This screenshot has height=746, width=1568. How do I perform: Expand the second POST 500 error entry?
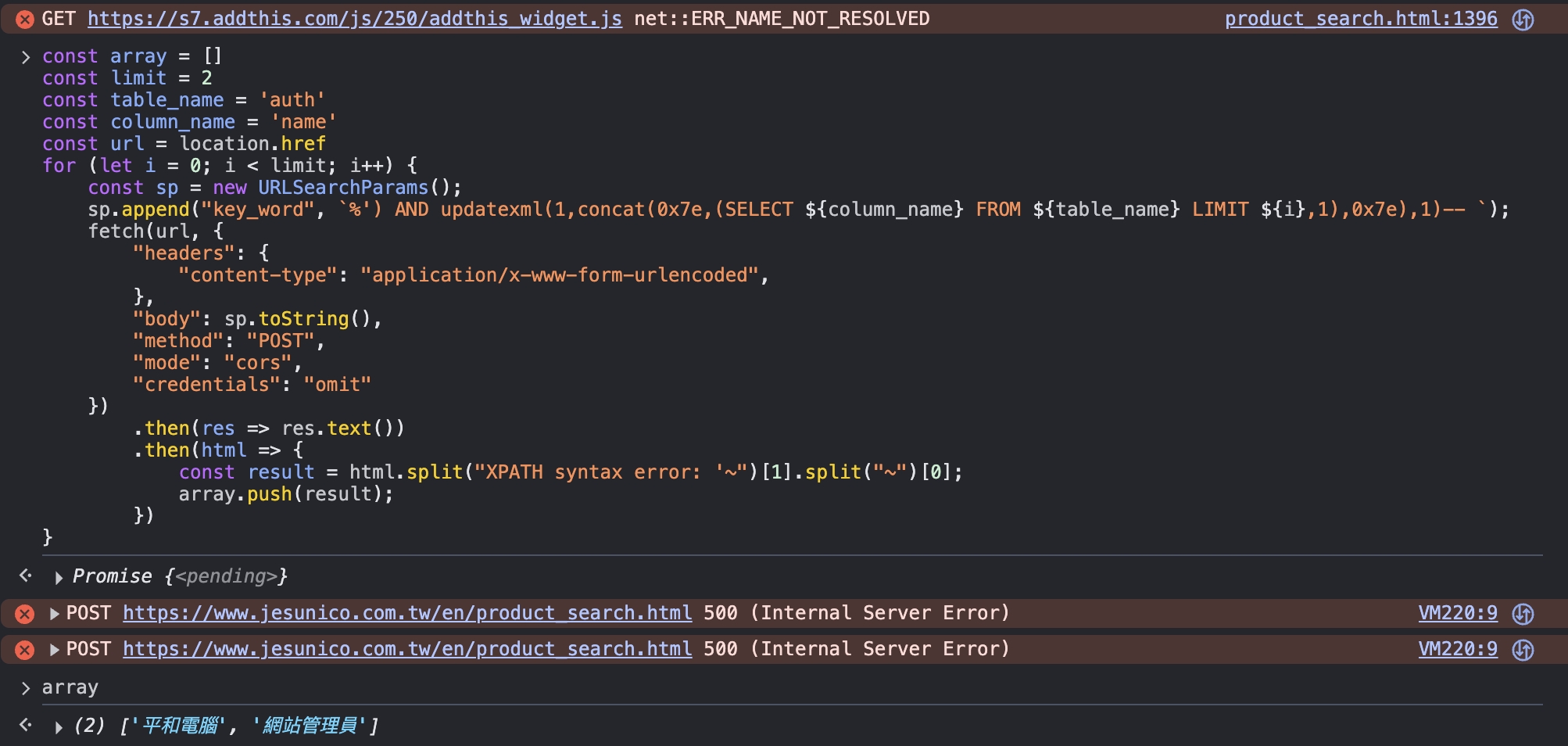click(55, 650)
